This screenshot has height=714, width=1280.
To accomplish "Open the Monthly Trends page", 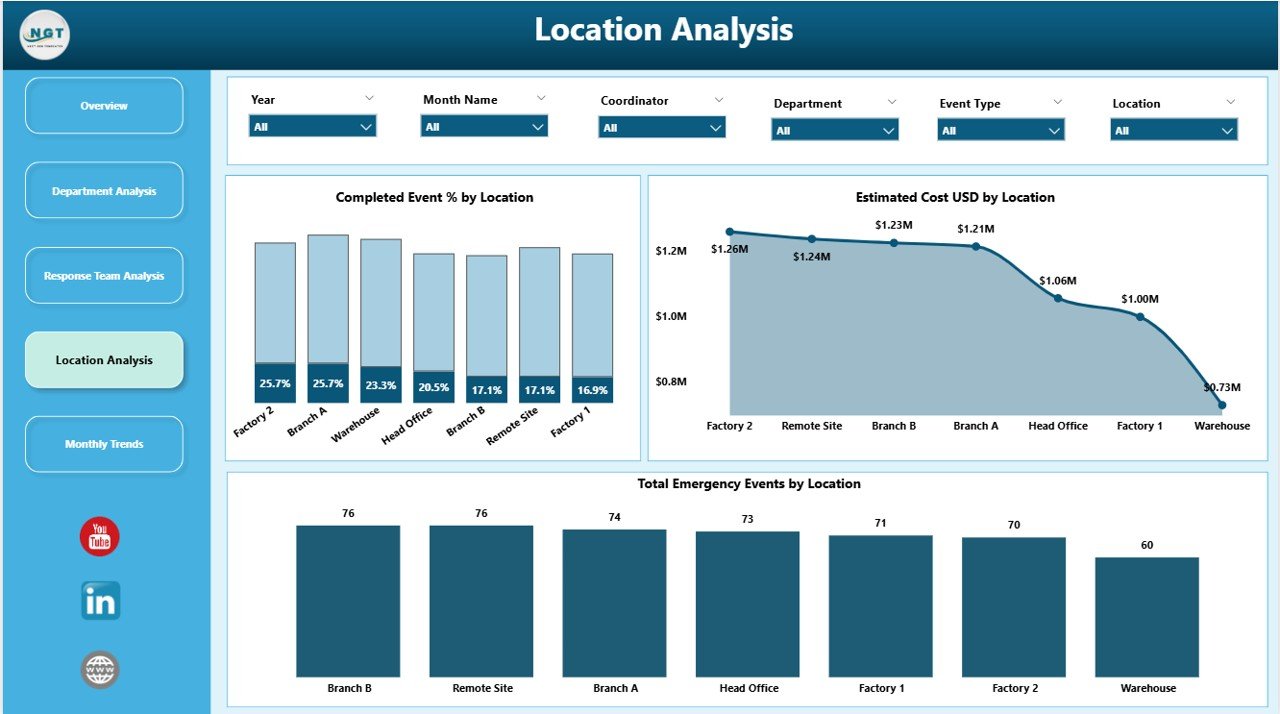I will tap(104, 444).
